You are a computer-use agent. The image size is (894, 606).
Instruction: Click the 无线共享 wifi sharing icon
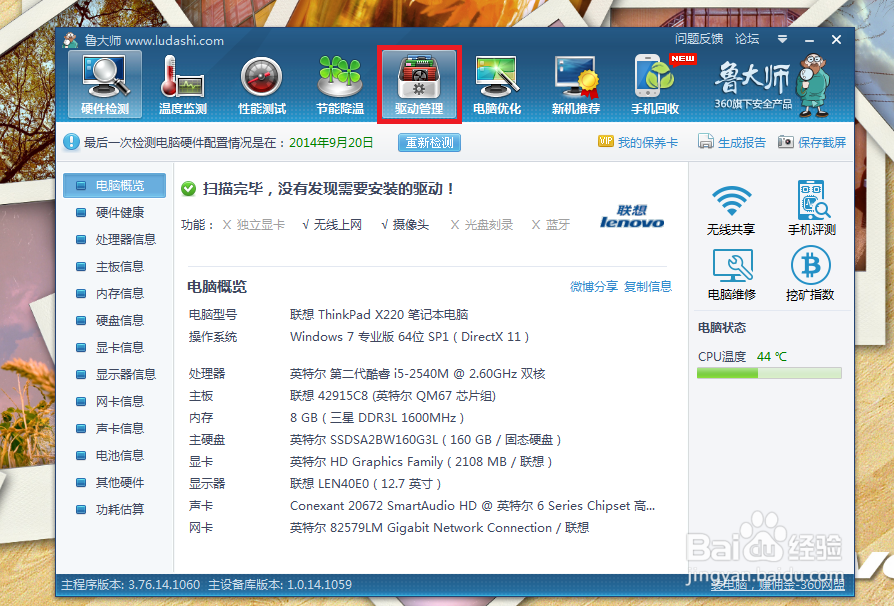coord(731,209)
